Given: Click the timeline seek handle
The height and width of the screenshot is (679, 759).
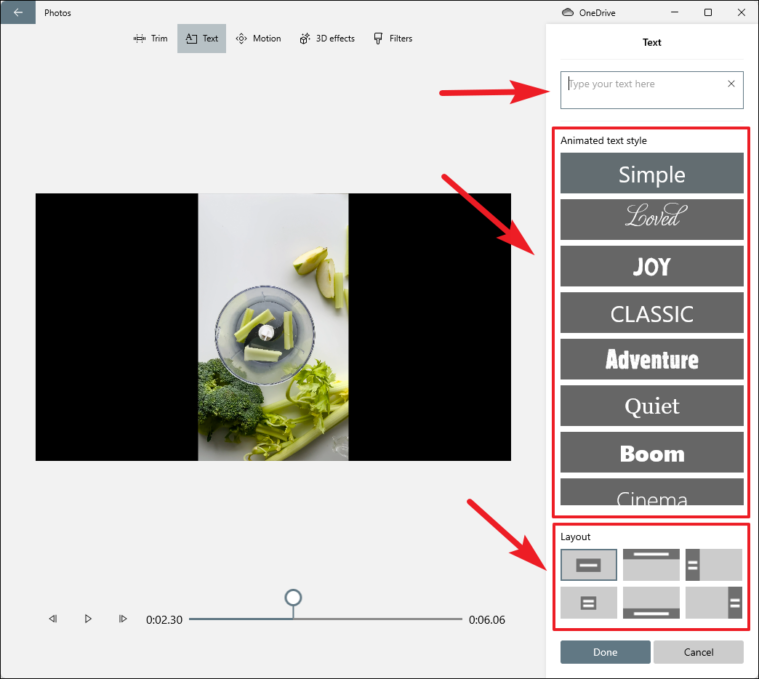Looking at the screenshot, I should tap(293, 598).
